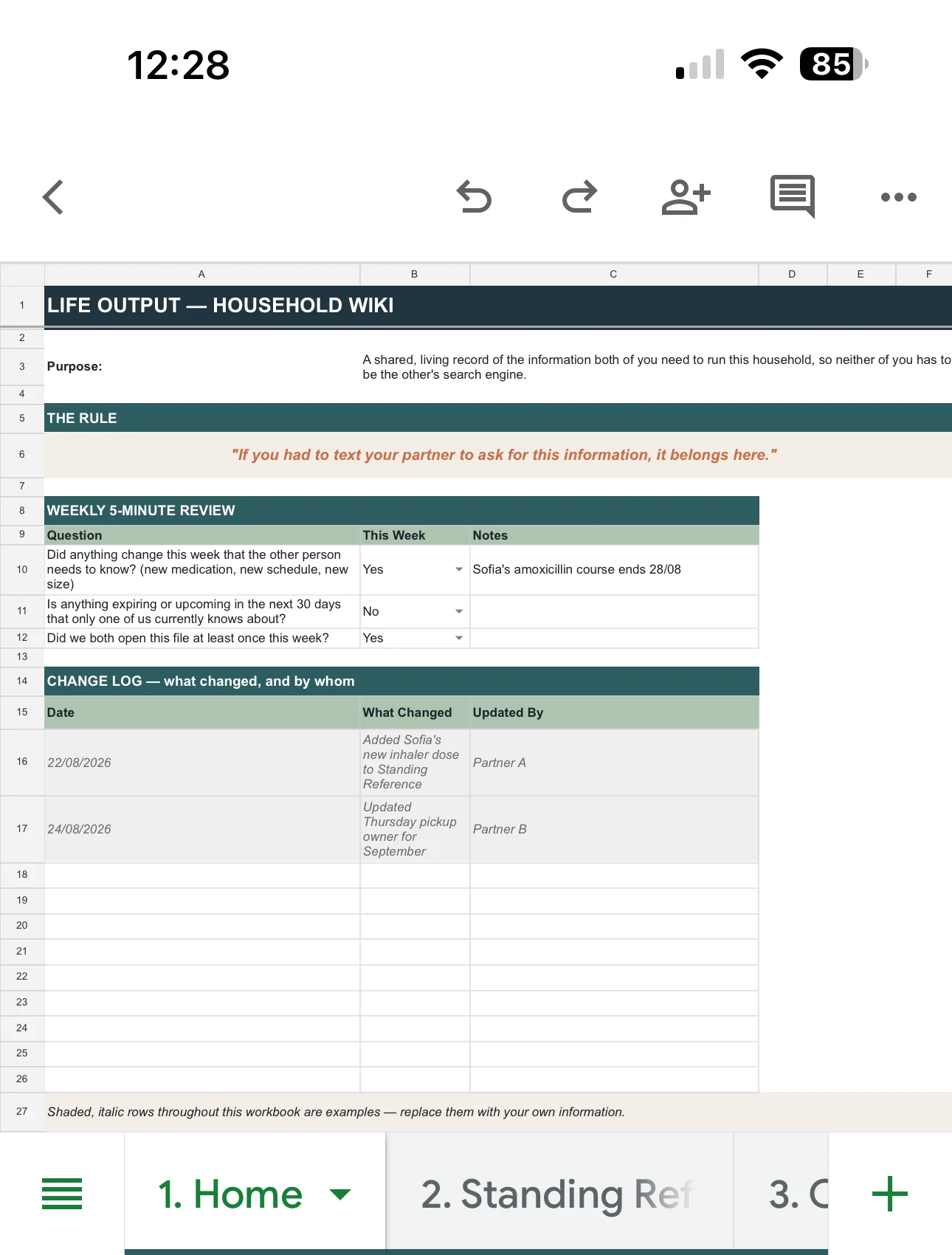
Task: Select 'Updated Thursday pickup owner' cell
Action: pyautogui.click(x=415, y=829)
